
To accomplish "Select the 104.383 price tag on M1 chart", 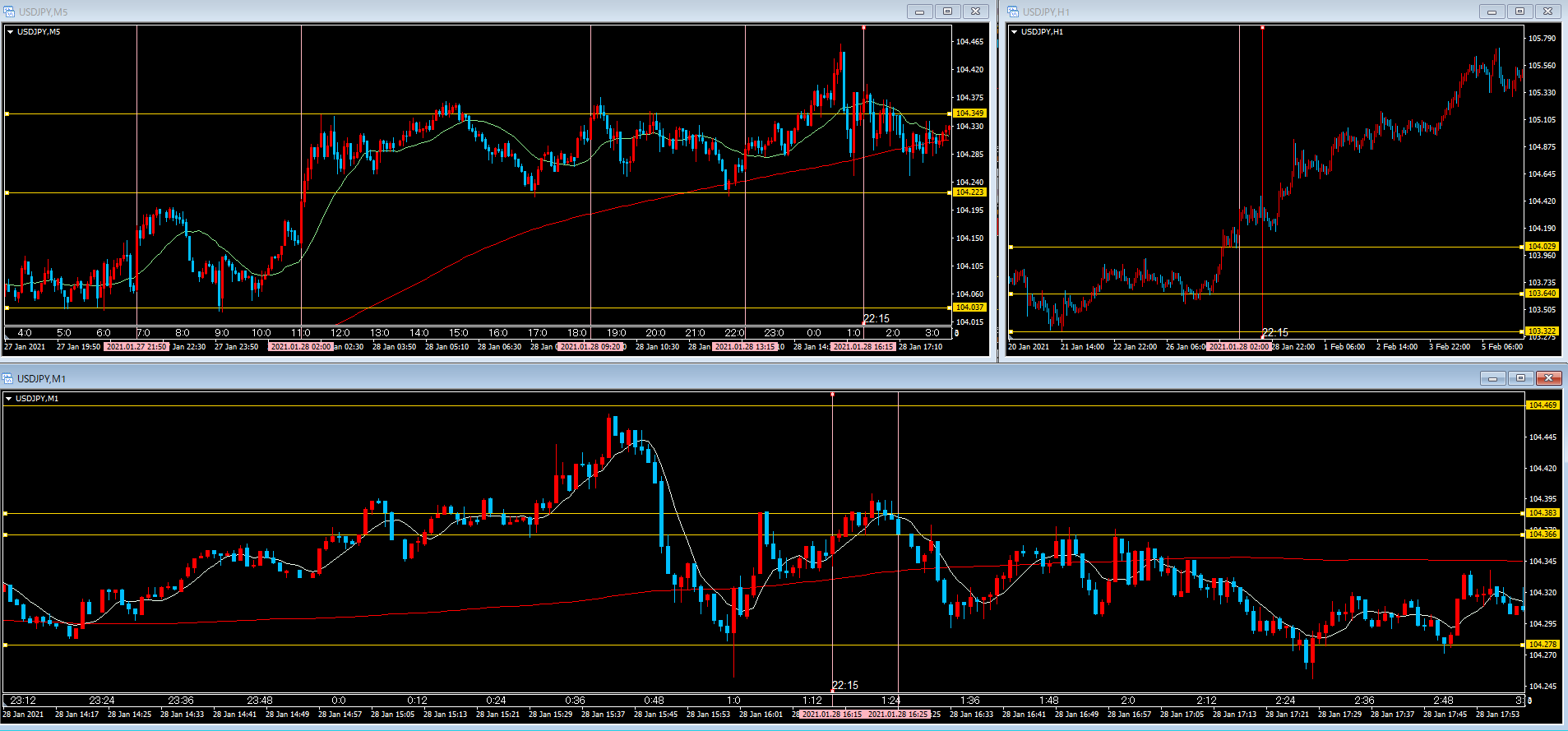I will pyautogui.click(x=1543, y=513).
